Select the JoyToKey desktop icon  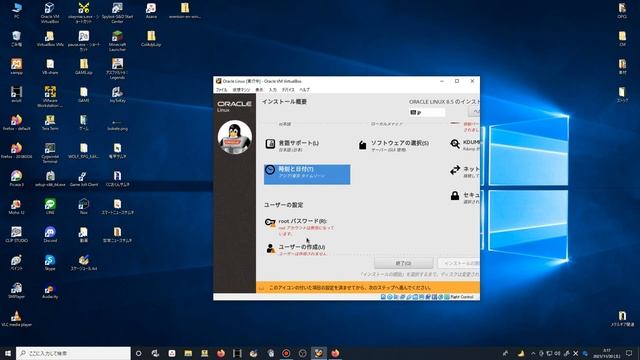click(117, 94)
